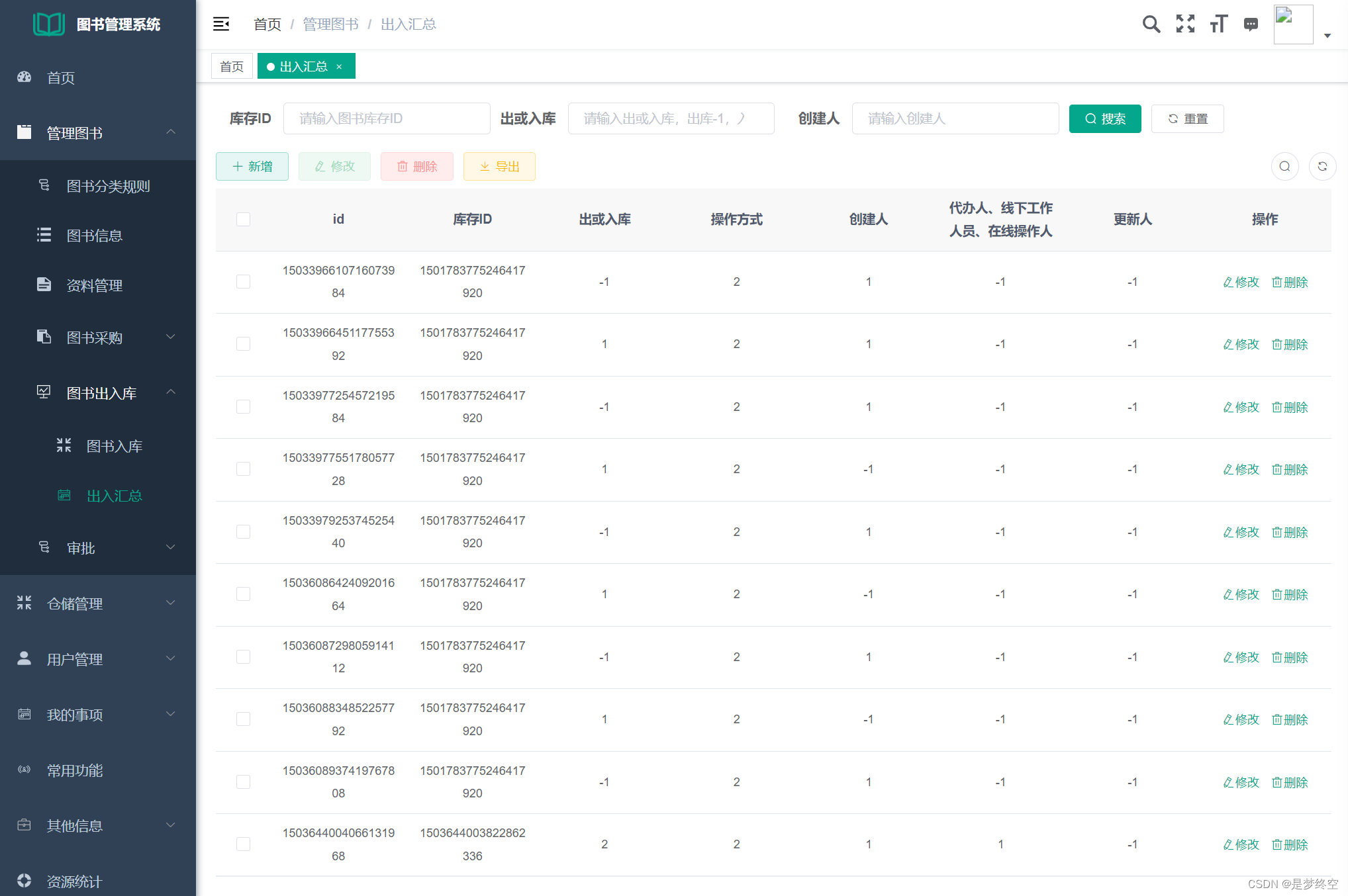Click 删除 link in the first row
Image resolution: width=1348 pixels, height=896 pixels.
[x=1290, y=283]
